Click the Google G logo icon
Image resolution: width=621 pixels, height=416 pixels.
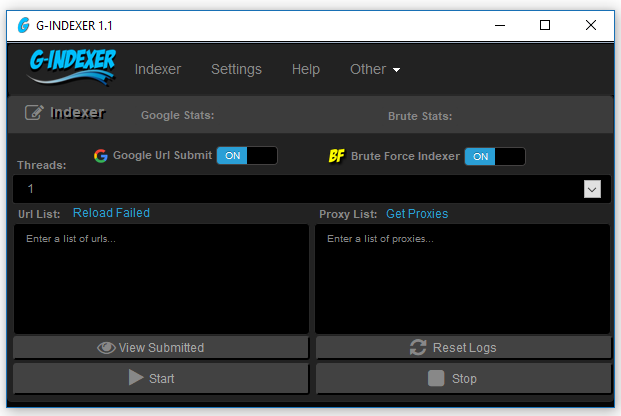click(x=101, y=156)
